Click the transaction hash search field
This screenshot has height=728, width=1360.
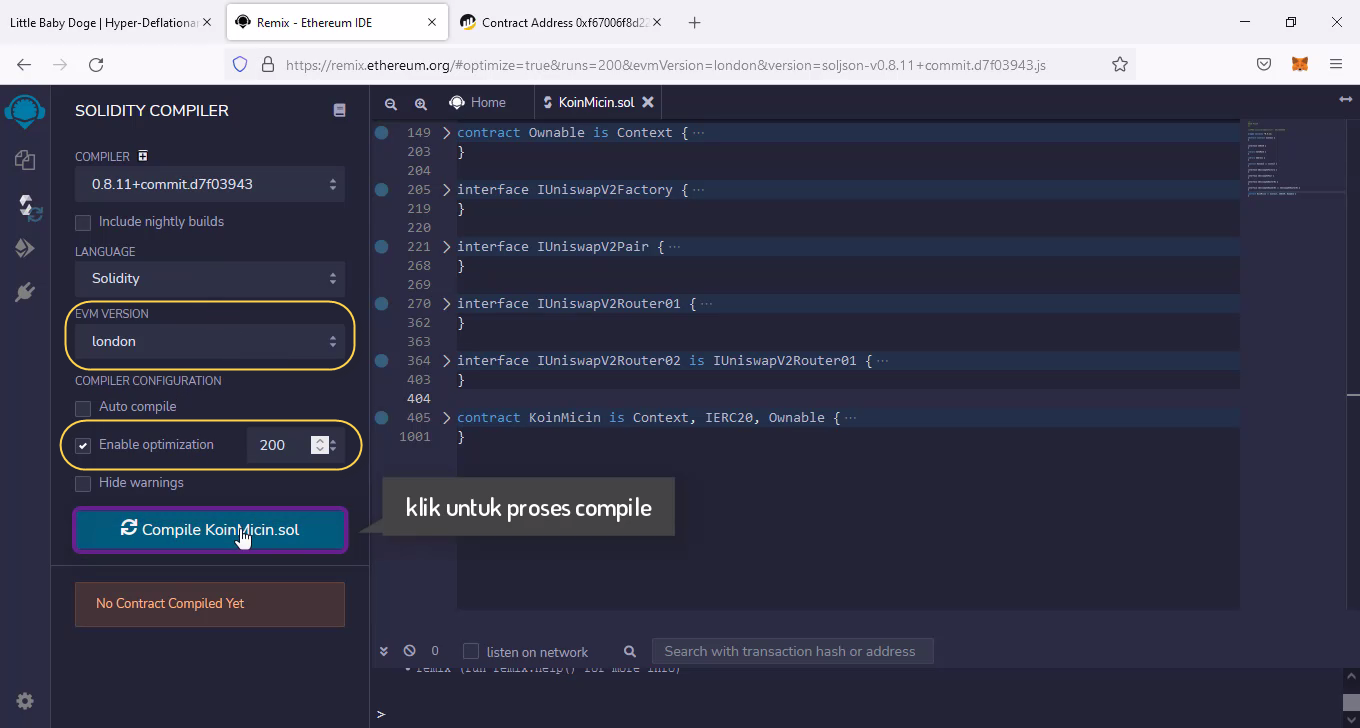coord(791,651)
